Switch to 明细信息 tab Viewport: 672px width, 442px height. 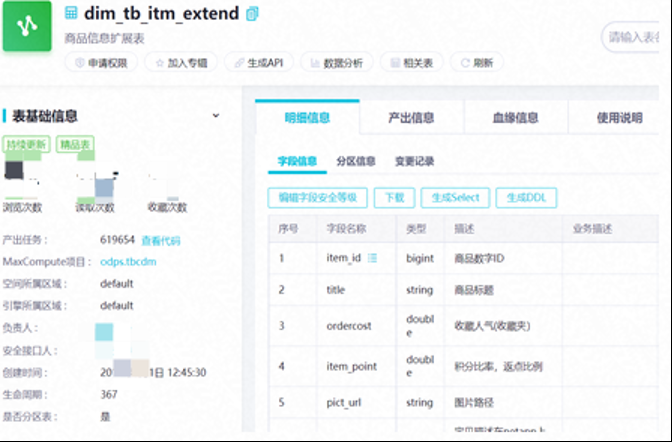point(307,117)
